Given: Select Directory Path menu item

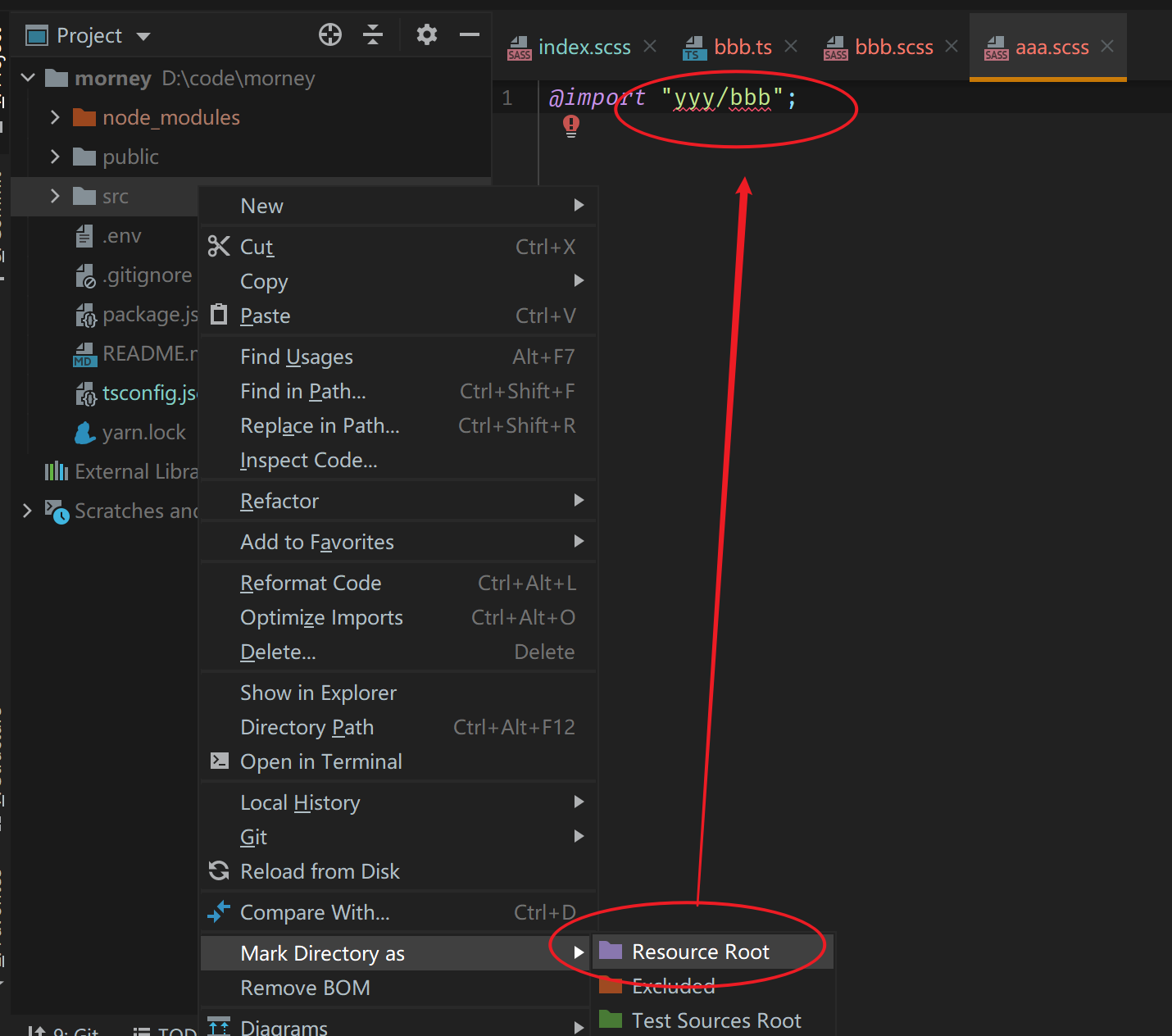Looking at the screenshot, I should pos(398,727).
